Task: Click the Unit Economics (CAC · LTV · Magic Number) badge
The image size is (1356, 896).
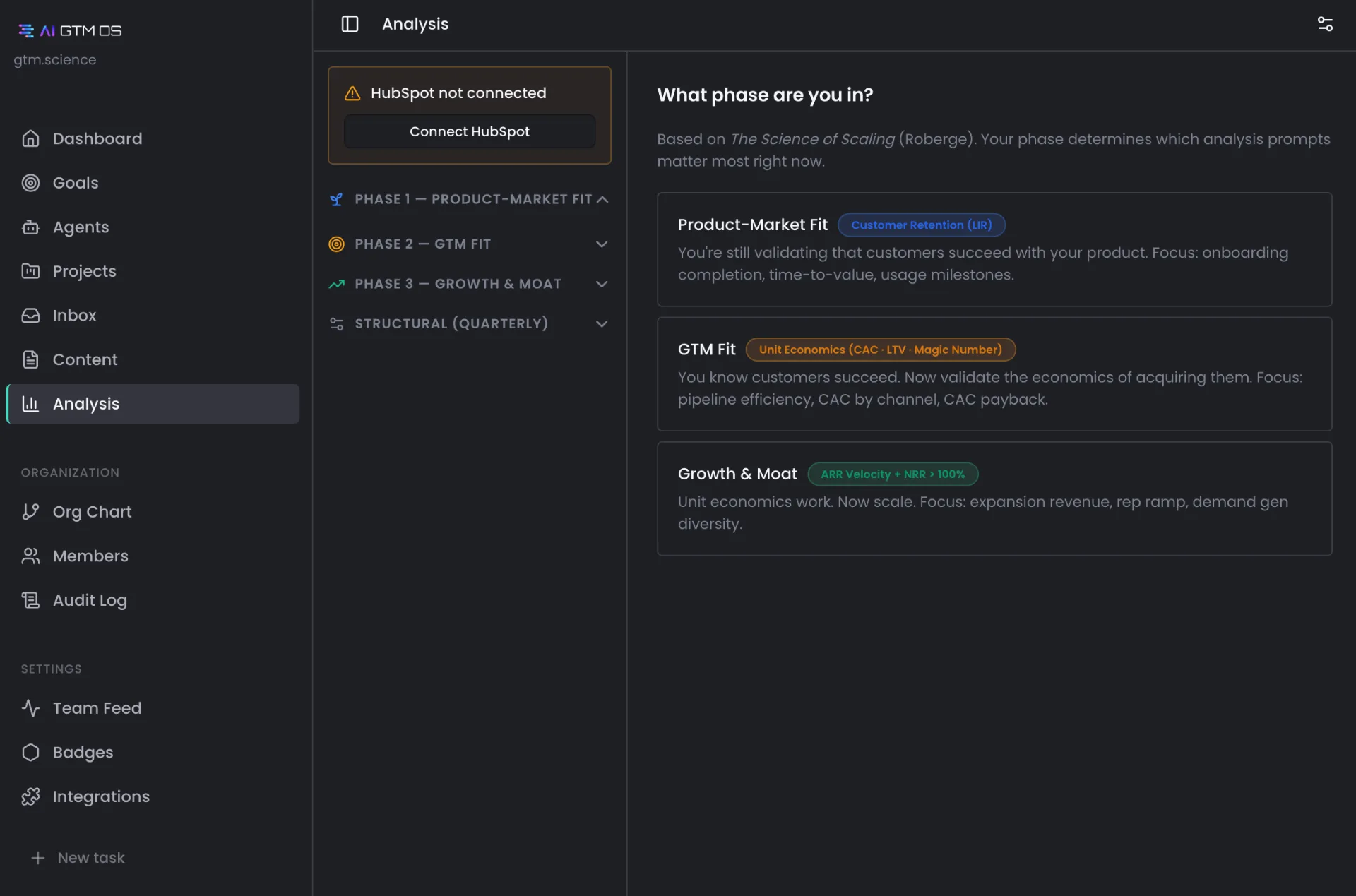Action: [880, 350]
